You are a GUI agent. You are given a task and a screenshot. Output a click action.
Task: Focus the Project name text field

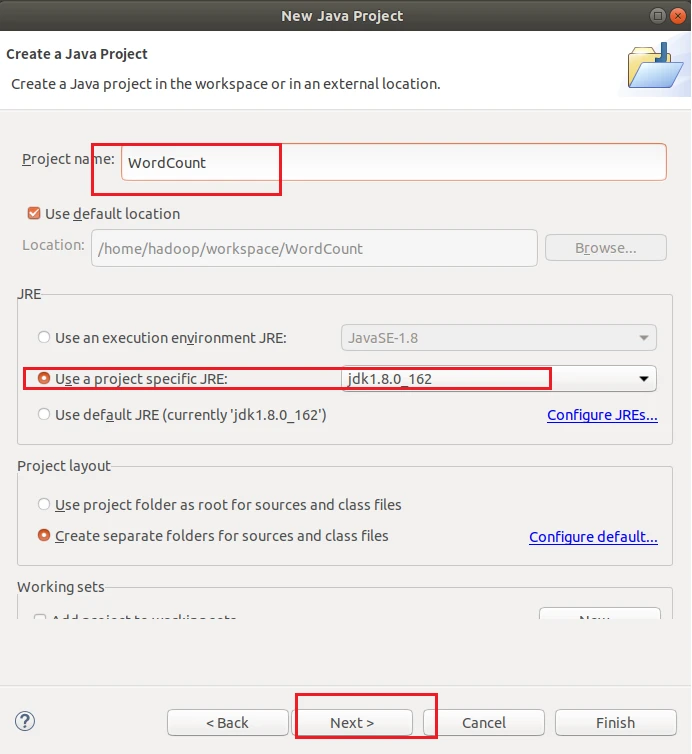coord(393,162)
